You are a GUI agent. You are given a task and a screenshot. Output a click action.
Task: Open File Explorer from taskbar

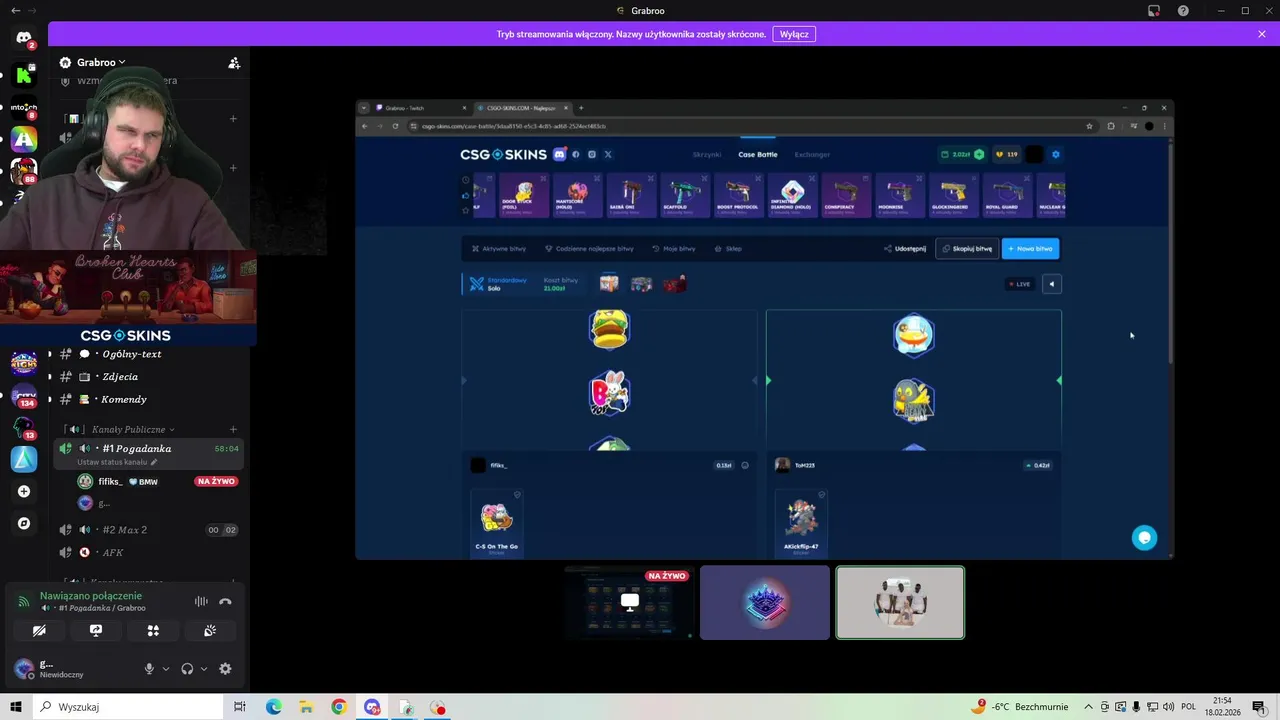(306, 707)
